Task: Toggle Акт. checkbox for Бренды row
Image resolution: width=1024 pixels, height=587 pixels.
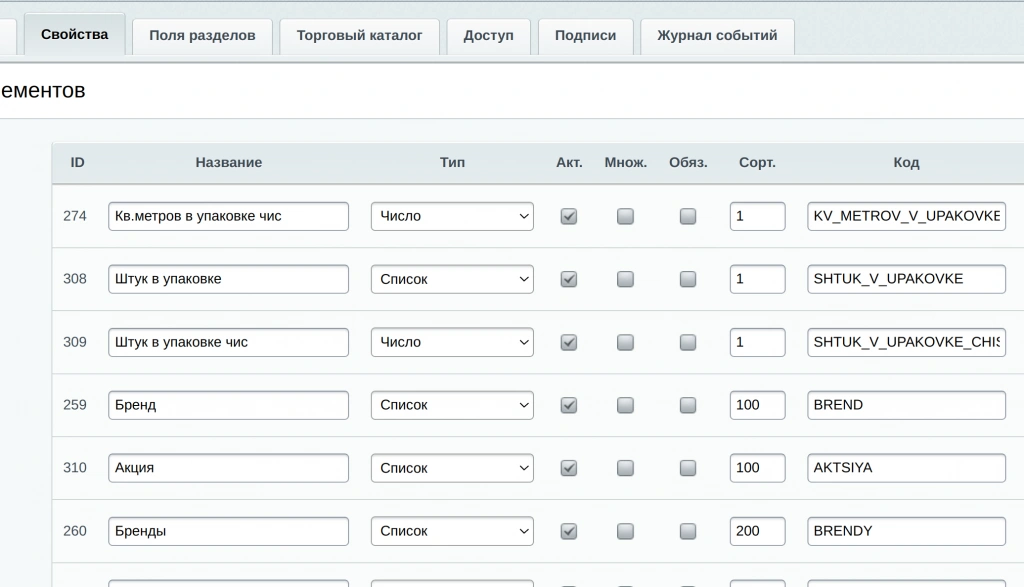Action: pyautogui.click(x=569, y=531)
